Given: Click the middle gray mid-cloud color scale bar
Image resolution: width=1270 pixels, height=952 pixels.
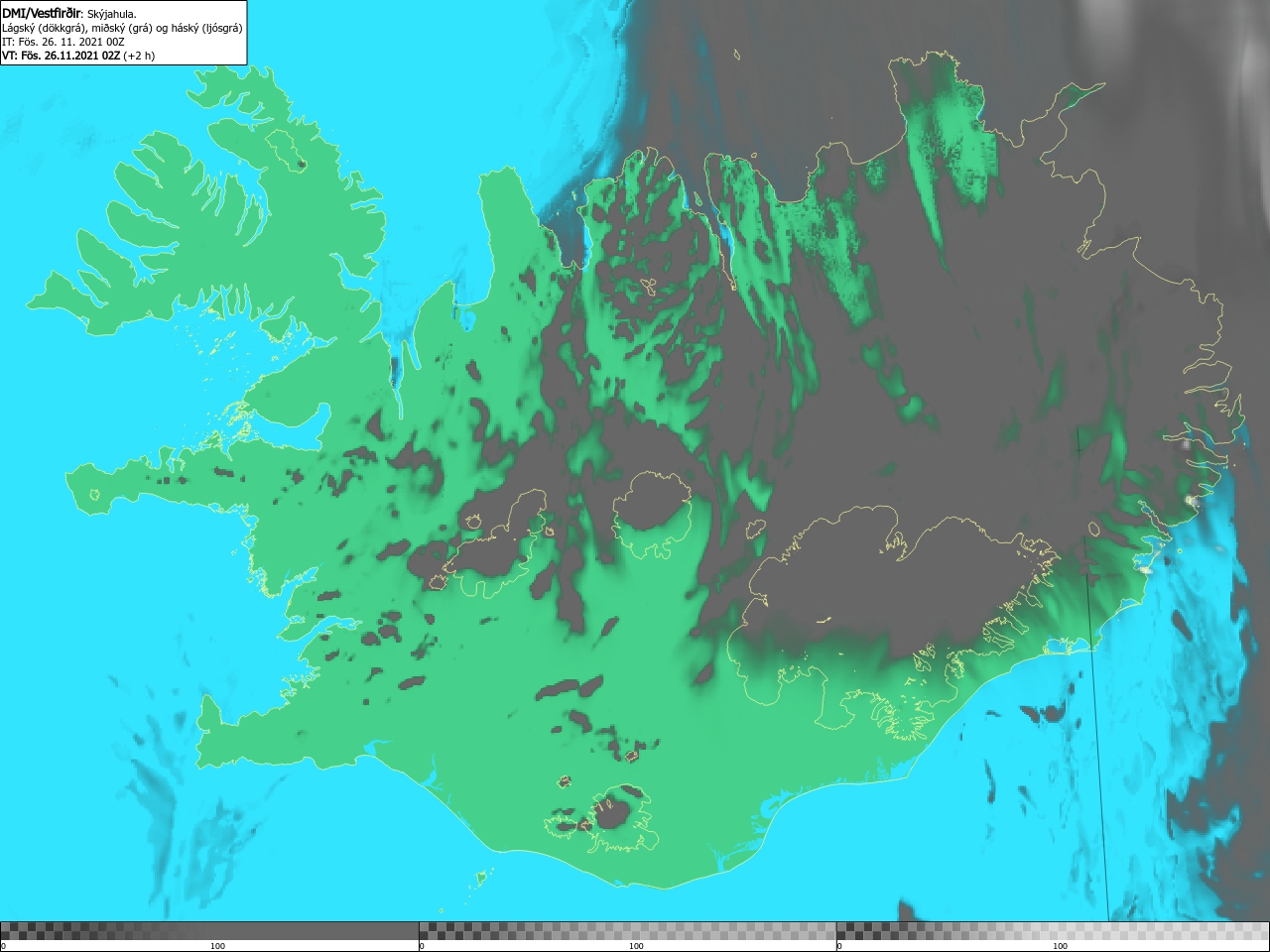Looking at the screenshot, I should tap(627, 930).
